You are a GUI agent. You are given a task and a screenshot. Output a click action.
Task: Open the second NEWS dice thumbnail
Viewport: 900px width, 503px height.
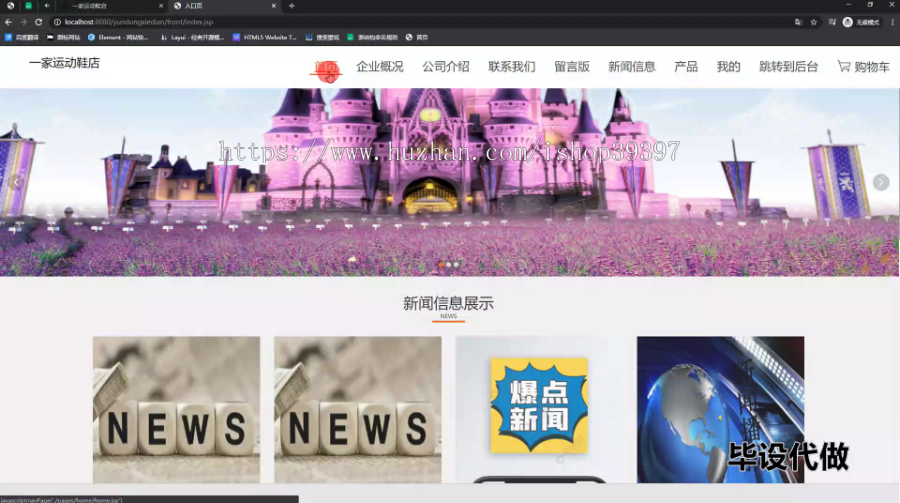[x=358, y=409]
